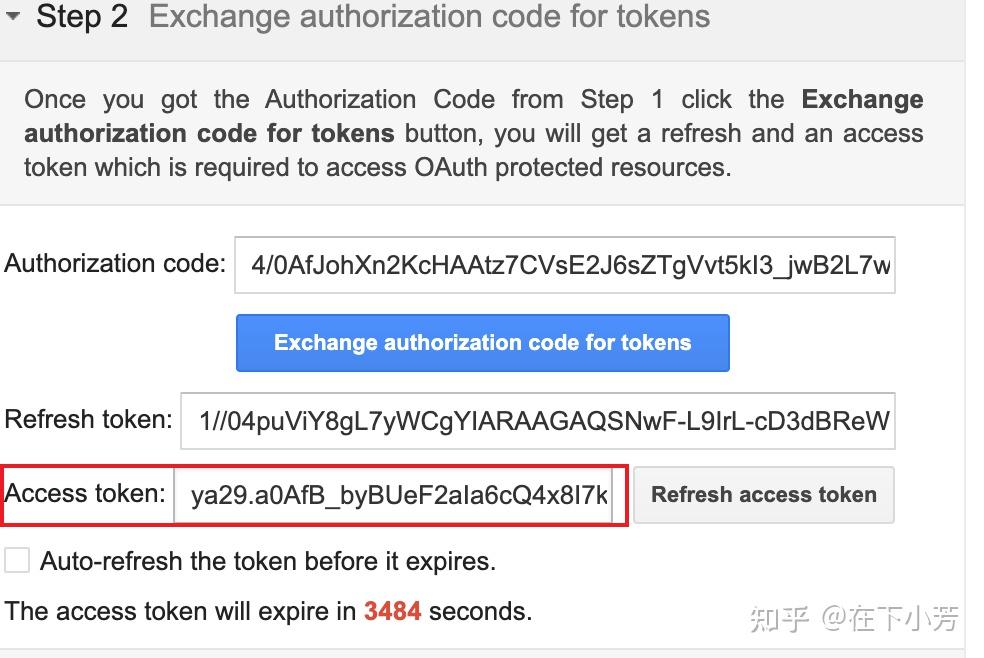Focus the Access token input box
The image size is (984, 658).
tap(398, 495)
